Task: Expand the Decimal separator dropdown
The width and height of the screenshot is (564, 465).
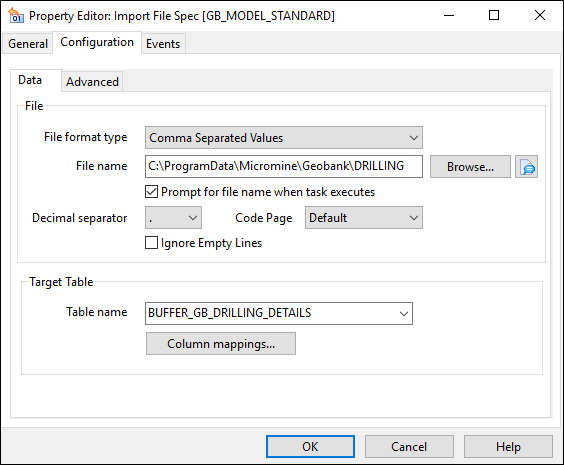Action: coord(173,218)
